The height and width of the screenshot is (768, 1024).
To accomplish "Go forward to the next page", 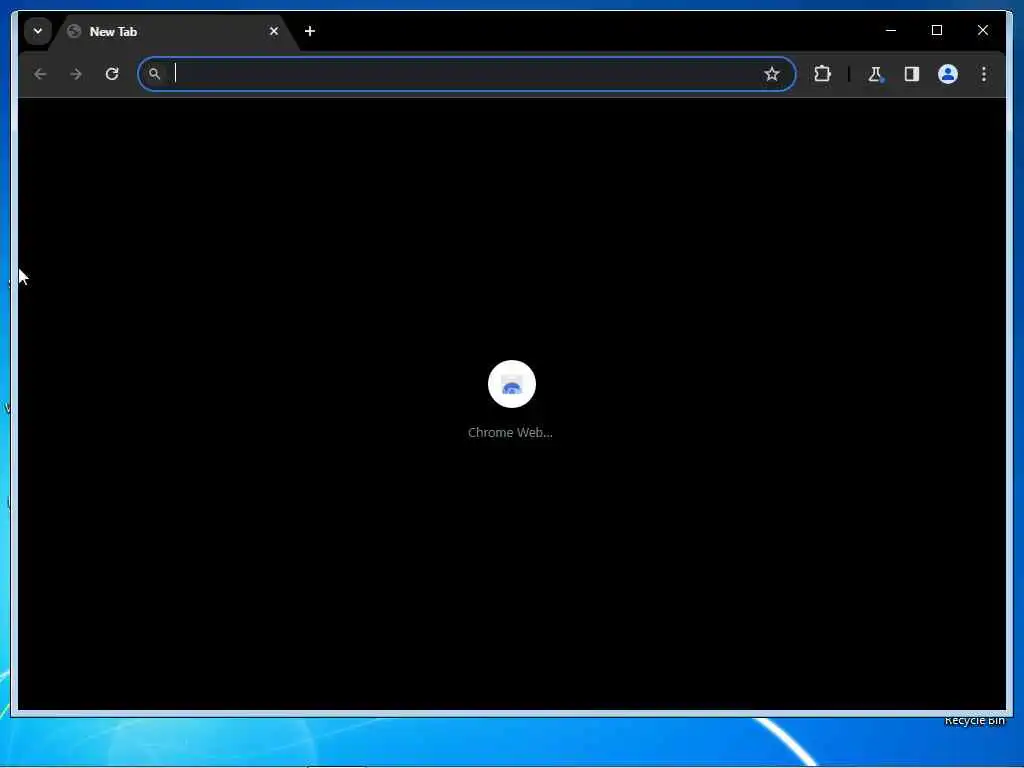I will point(76,74).
